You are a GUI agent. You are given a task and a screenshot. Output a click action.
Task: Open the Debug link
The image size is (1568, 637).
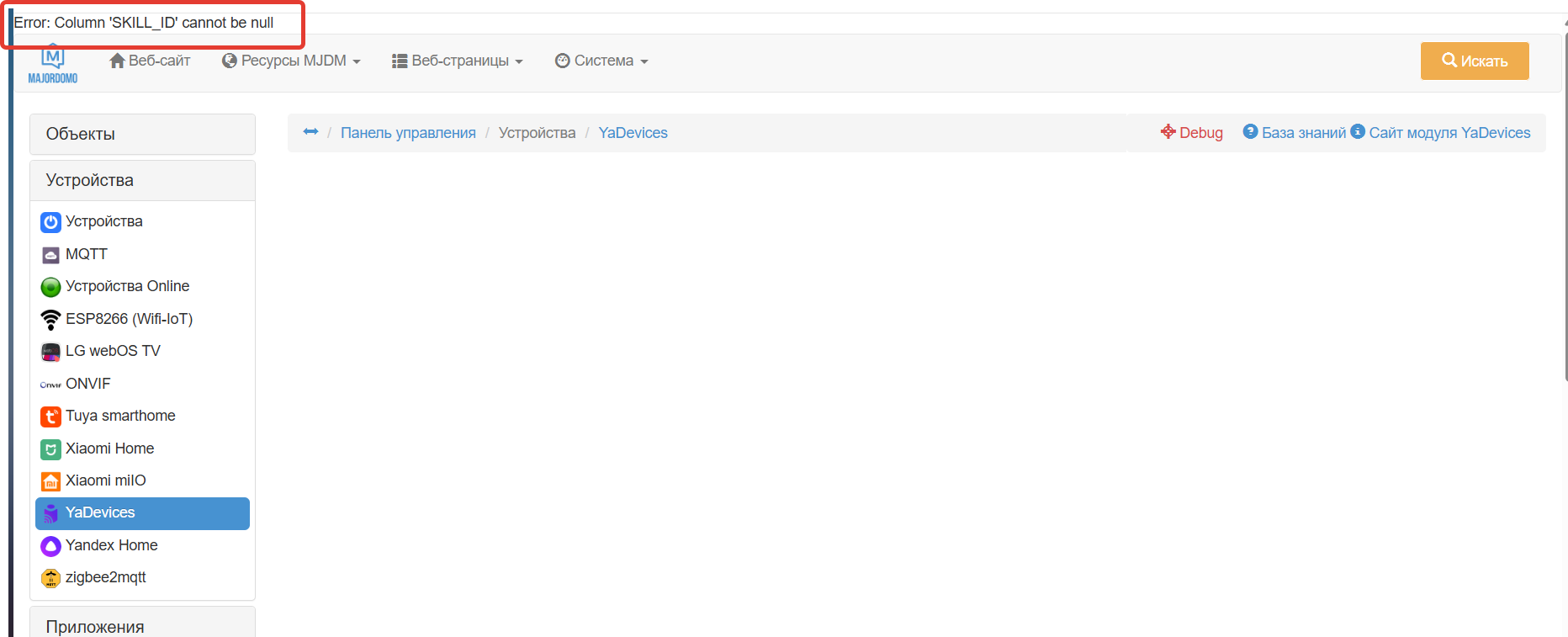click(1192, 133)
